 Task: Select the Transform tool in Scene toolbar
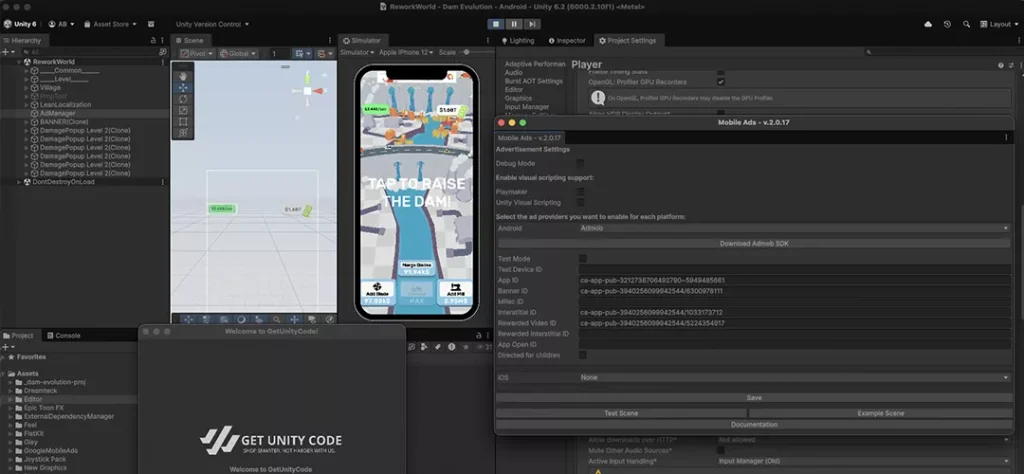(183, 133)
